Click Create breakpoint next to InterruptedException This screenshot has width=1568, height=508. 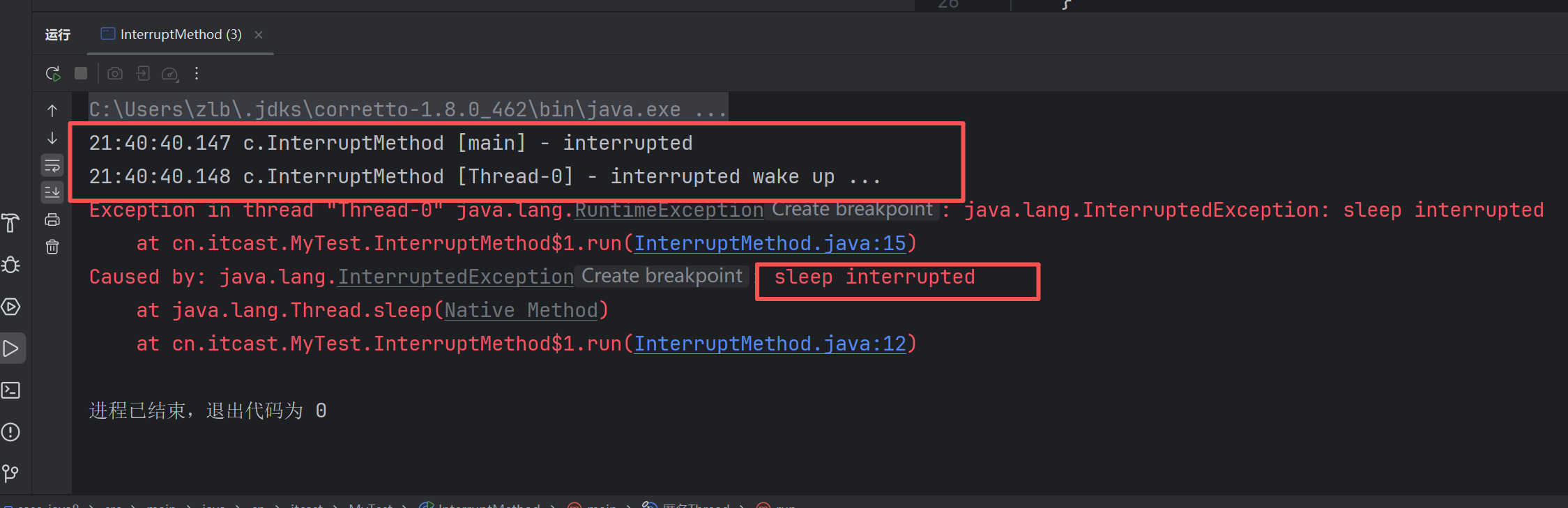(x=662, y=276)
